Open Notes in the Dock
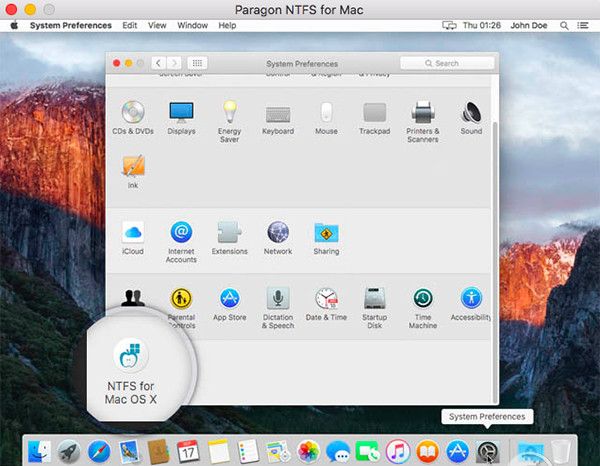Image resolution: width=600 pixels, height=466 pixels. point(218,451)
